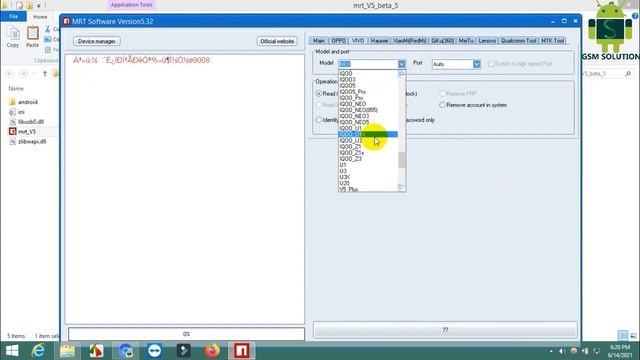Click the Explorer up-arrow navigation icon
This screenshot has height=360, width=640.
45,73
